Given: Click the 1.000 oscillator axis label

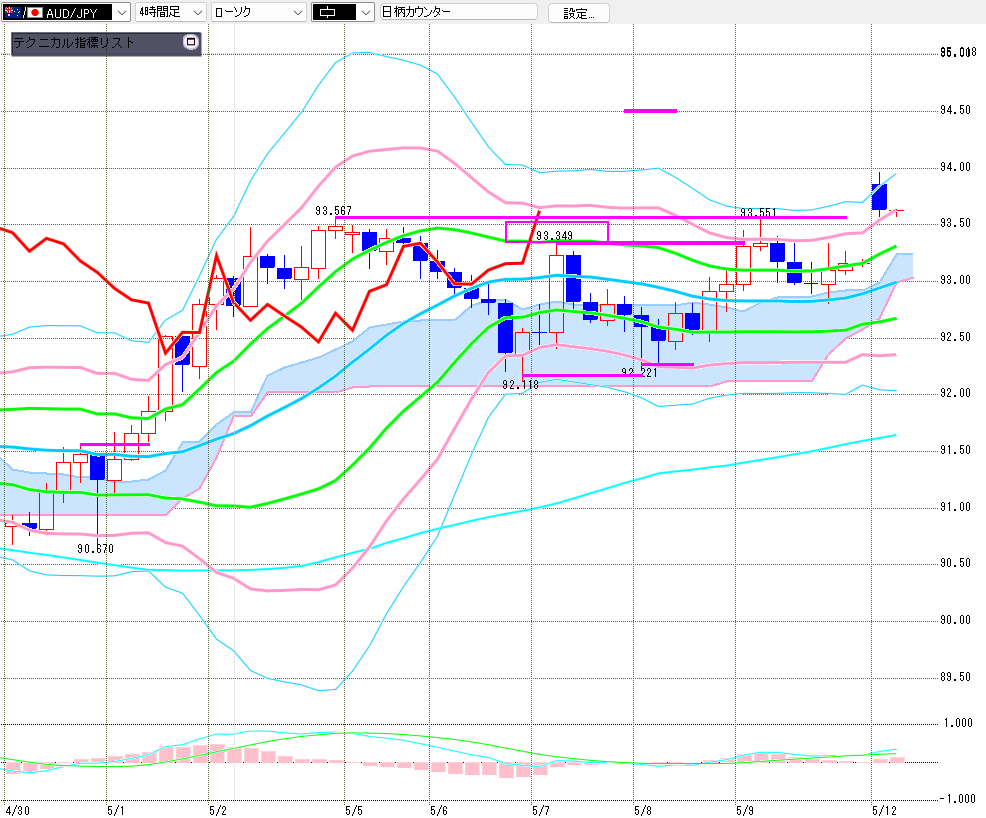Looking at the screenshot, I should (x=958, y=723).
